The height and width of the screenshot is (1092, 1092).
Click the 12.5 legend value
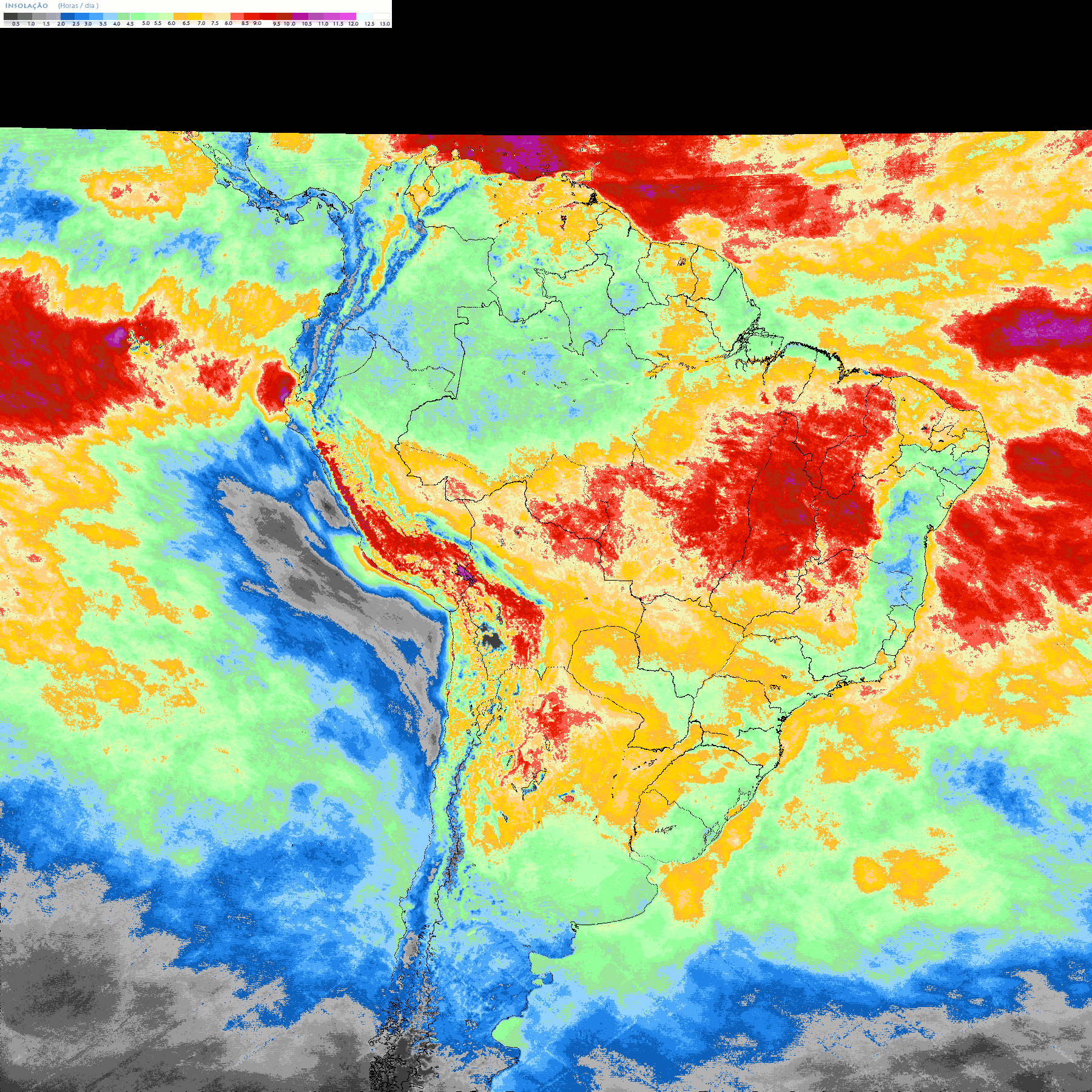(x=369, y=24)
